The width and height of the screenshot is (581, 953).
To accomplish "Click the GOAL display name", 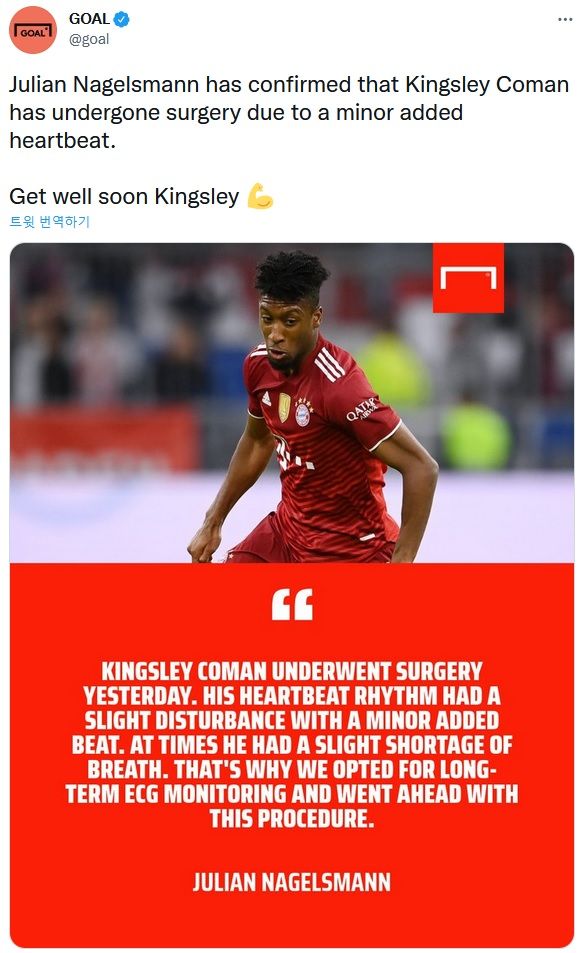I will pos(89,19).
